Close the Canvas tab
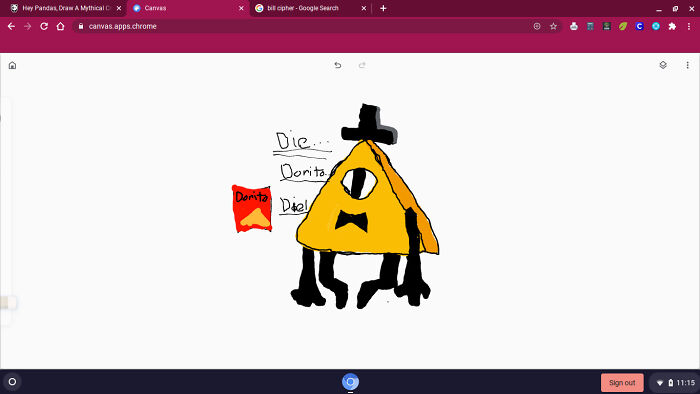The width and height of the screenshot is (700, 394). coord(242,8)
